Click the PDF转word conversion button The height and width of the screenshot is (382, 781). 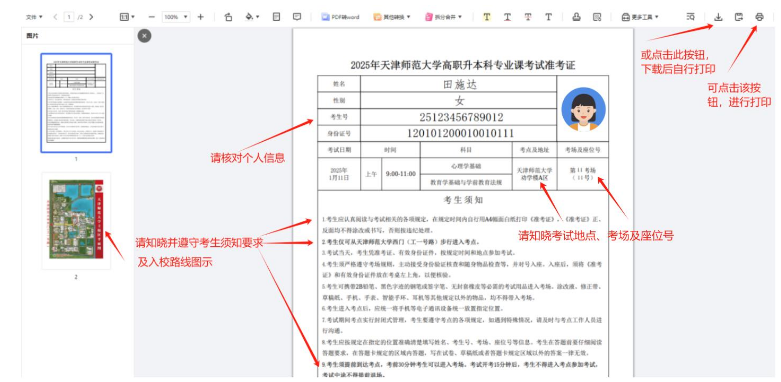tap(340, 17)
